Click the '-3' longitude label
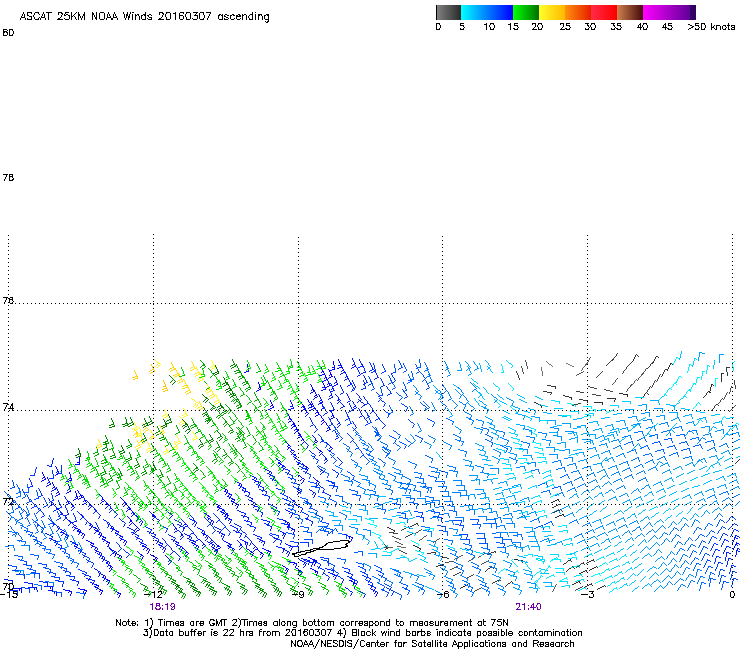 [x=587, y=595]
